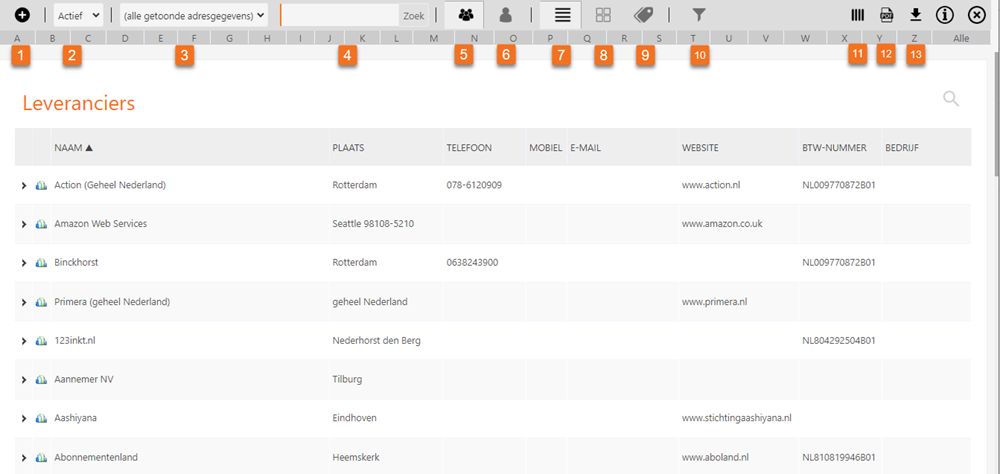Select BTW number NL804292504B01
The height and width of the screenshot is (474, 1000).
(x=838, y=341)
